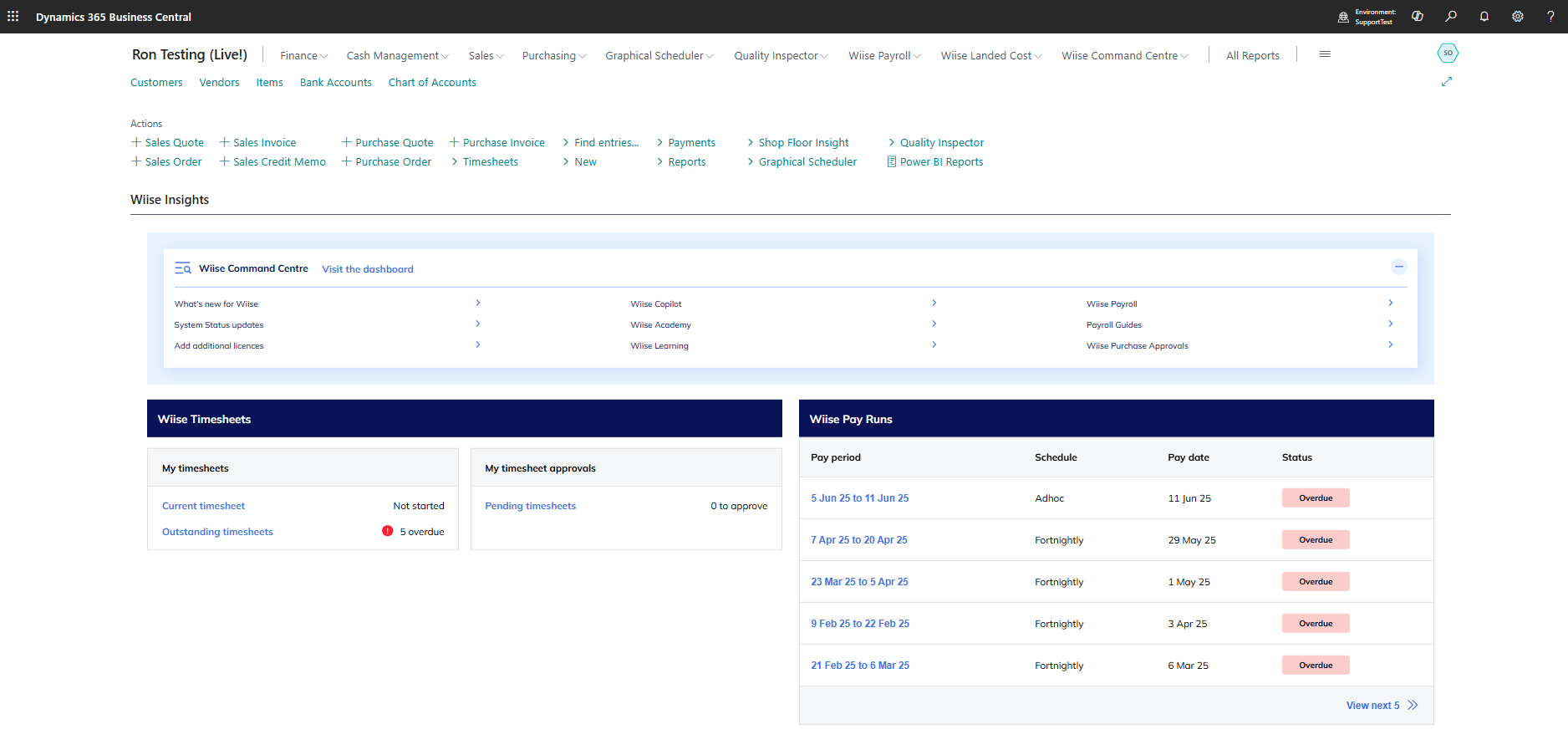The height and width of the screenshot is (745, 1568).
Task: Click the View next 5 double-arrow icon
Action: pyautogui.click(x=1413, y=705)
